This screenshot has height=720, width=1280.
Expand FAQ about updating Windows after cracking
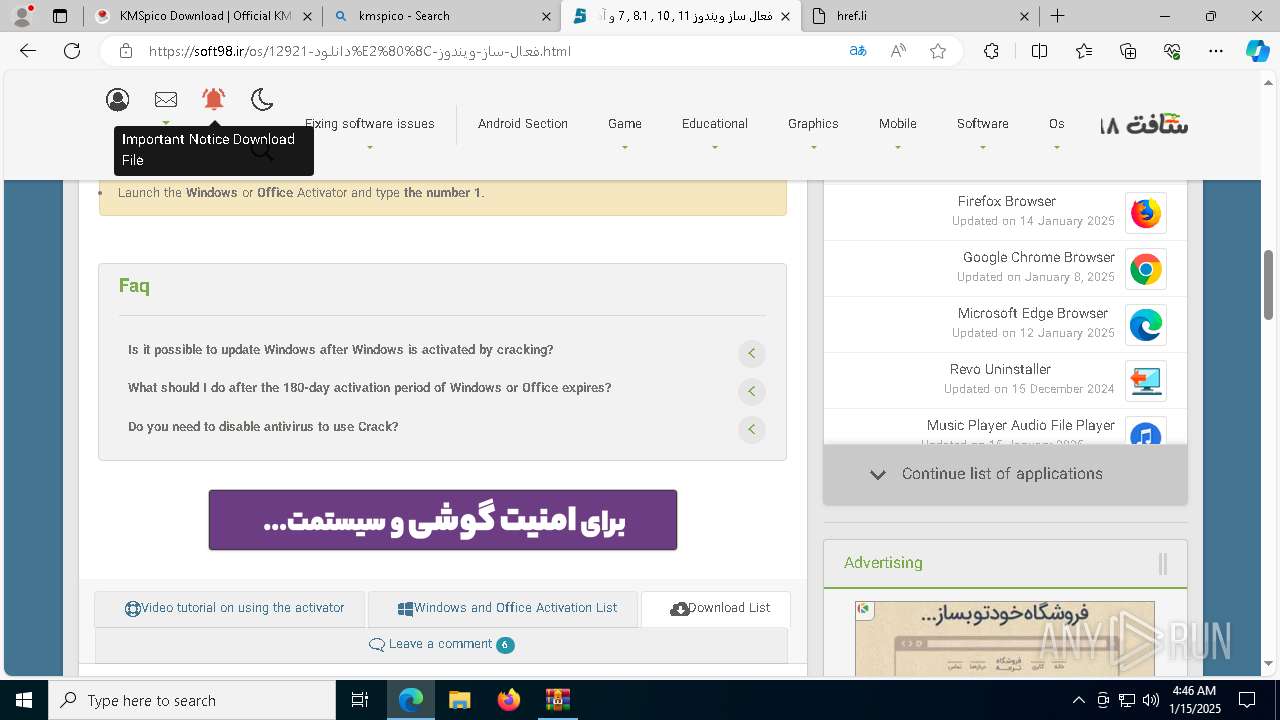(751, 352)
